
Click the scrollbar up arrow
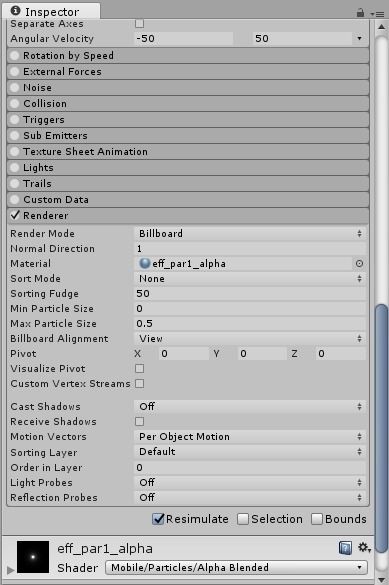click(x=381, y=27)
